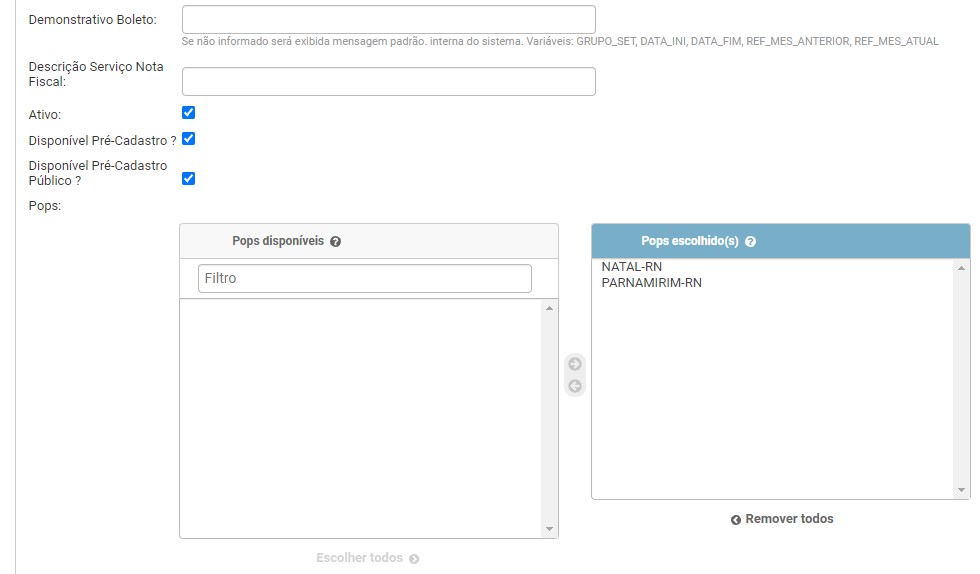Click arrow icon next to Escolher todos

click(414, 559)
